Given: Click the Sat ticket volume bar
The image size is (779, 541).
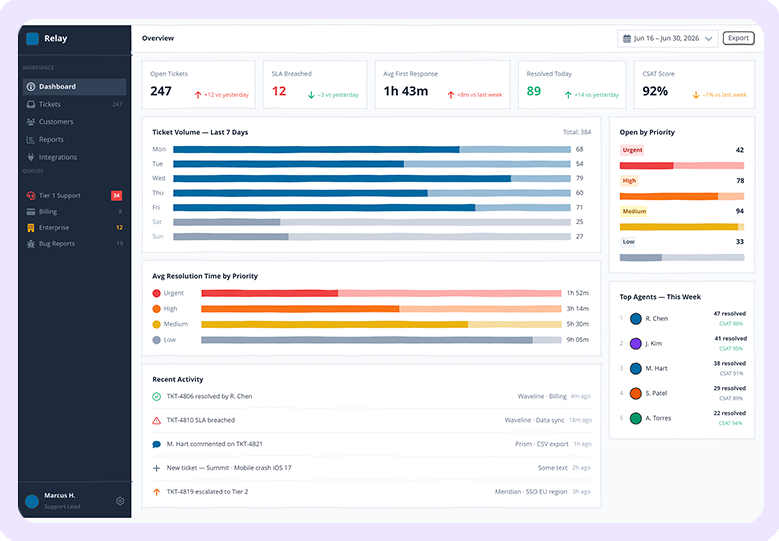Looking at the screenshot, I should click(x=372, y=222).
